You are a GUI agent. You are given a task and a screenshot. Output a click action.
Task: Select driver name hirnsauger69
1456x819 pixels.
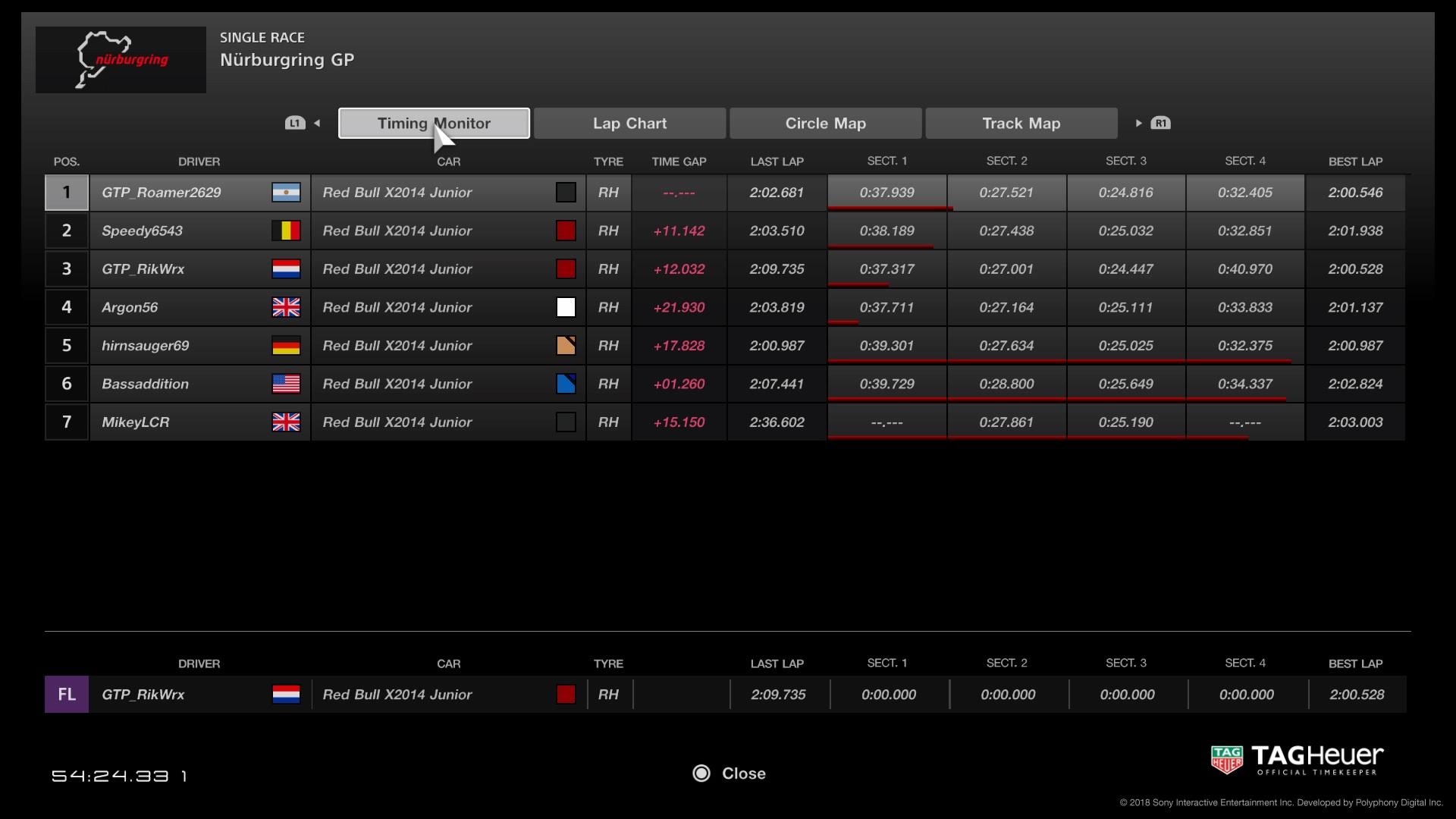click(146, 346)
